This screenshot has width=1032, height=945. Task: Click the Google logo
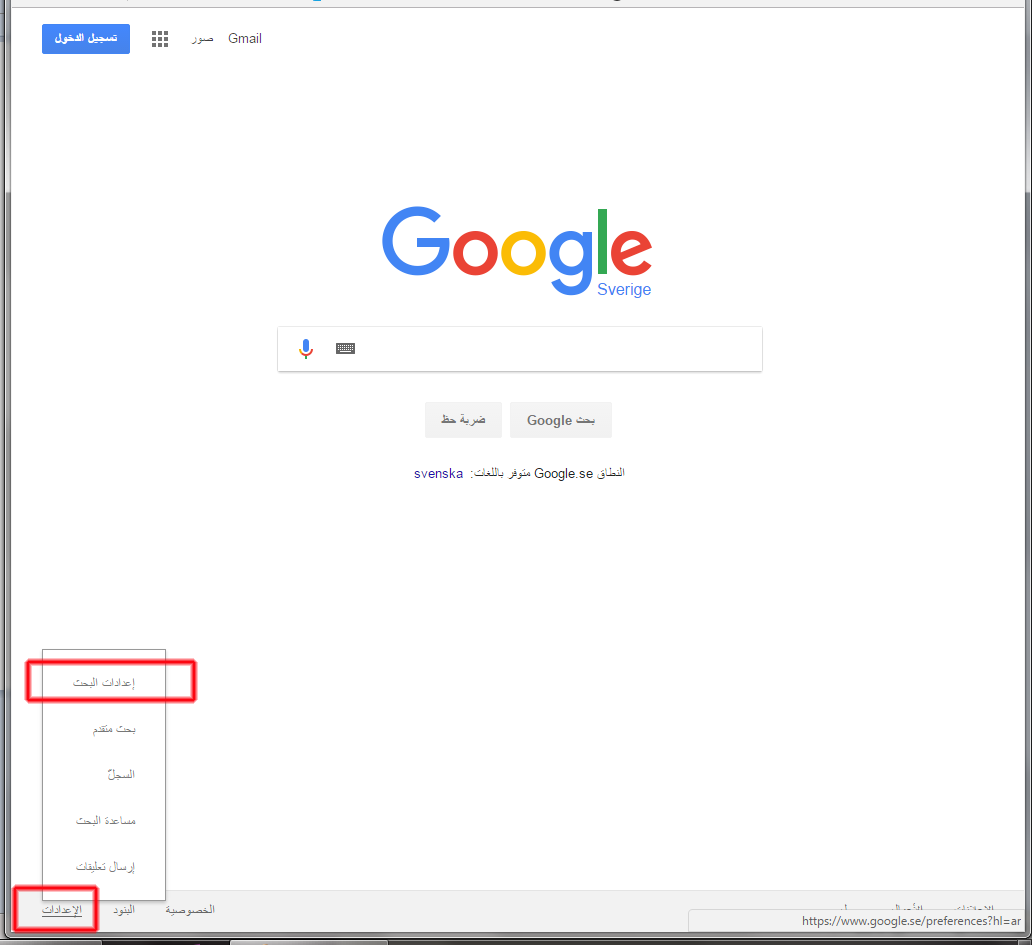point(517,251)
